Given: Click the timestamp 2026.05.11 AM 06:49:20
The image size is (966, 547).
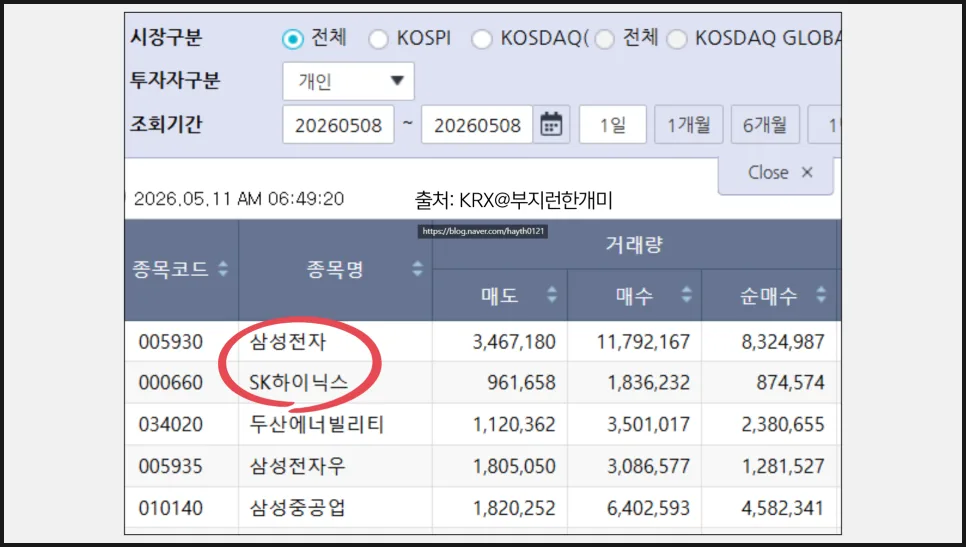Looking at the screenshot, I should (239, 199).
